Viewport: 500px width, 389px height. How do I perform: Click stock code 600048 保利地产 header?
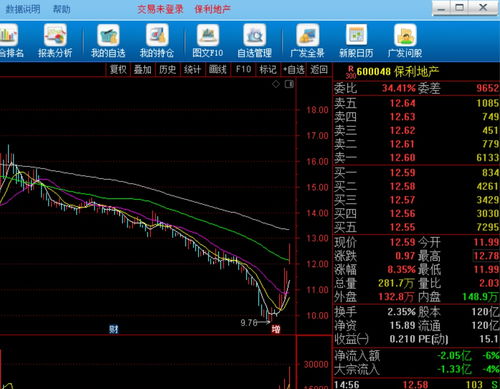point(398,71)
